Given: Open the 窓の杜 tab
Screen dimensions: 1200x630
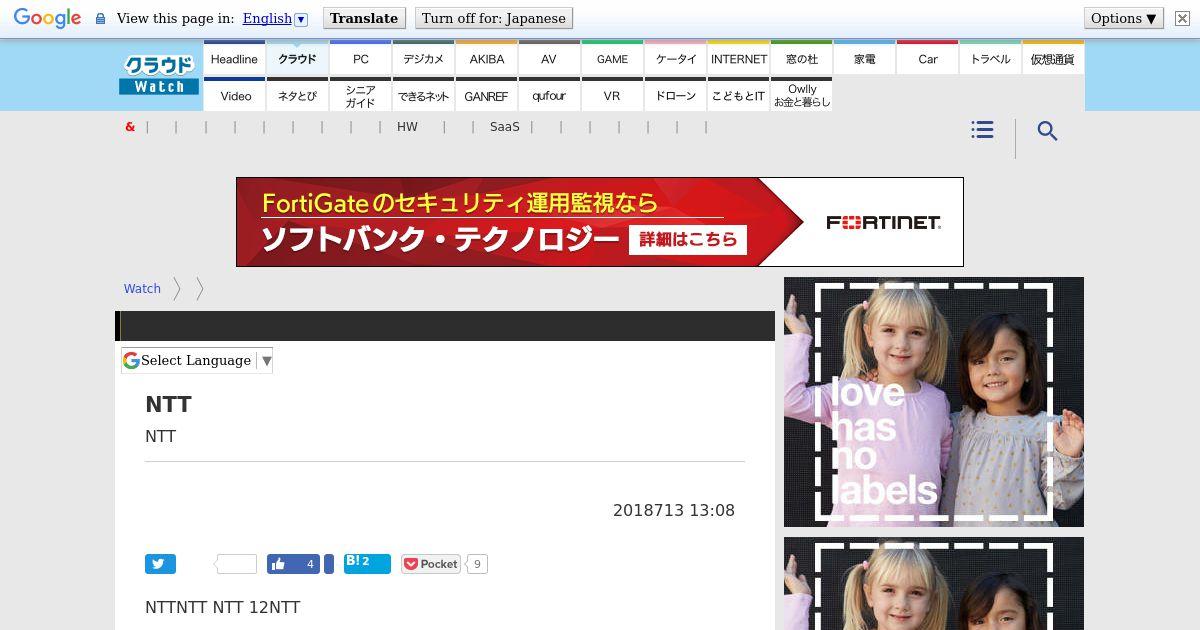Looking at the screenshot, I should [802, 59].
